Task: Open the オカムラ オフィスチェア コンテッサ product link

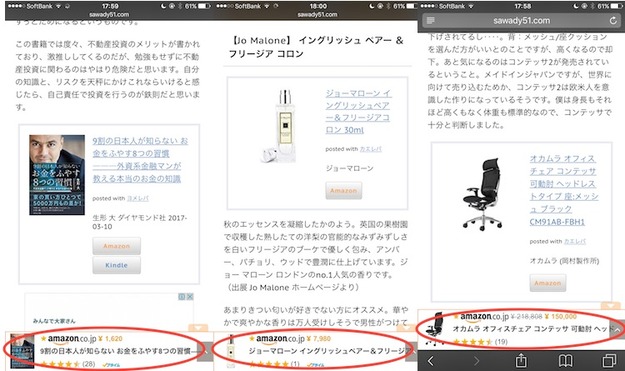Action: click(x=564, y=190)
